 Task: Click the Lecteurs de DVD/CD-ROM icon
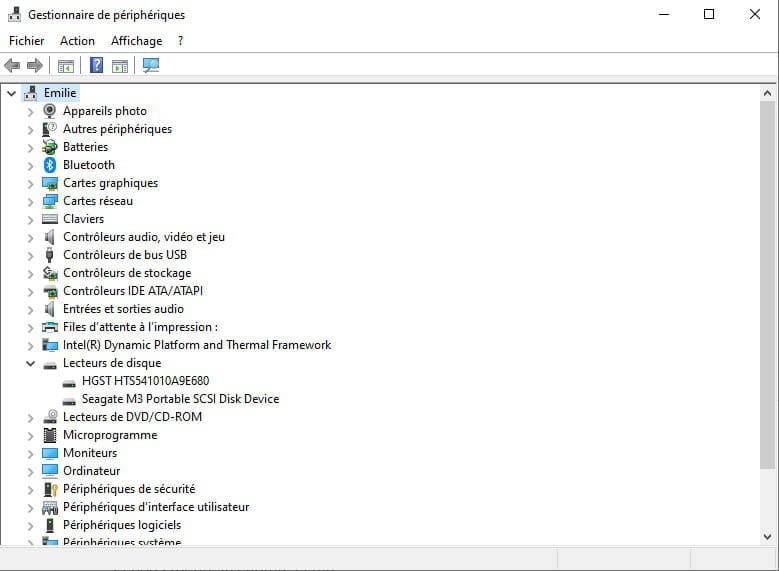coord(50,417)
